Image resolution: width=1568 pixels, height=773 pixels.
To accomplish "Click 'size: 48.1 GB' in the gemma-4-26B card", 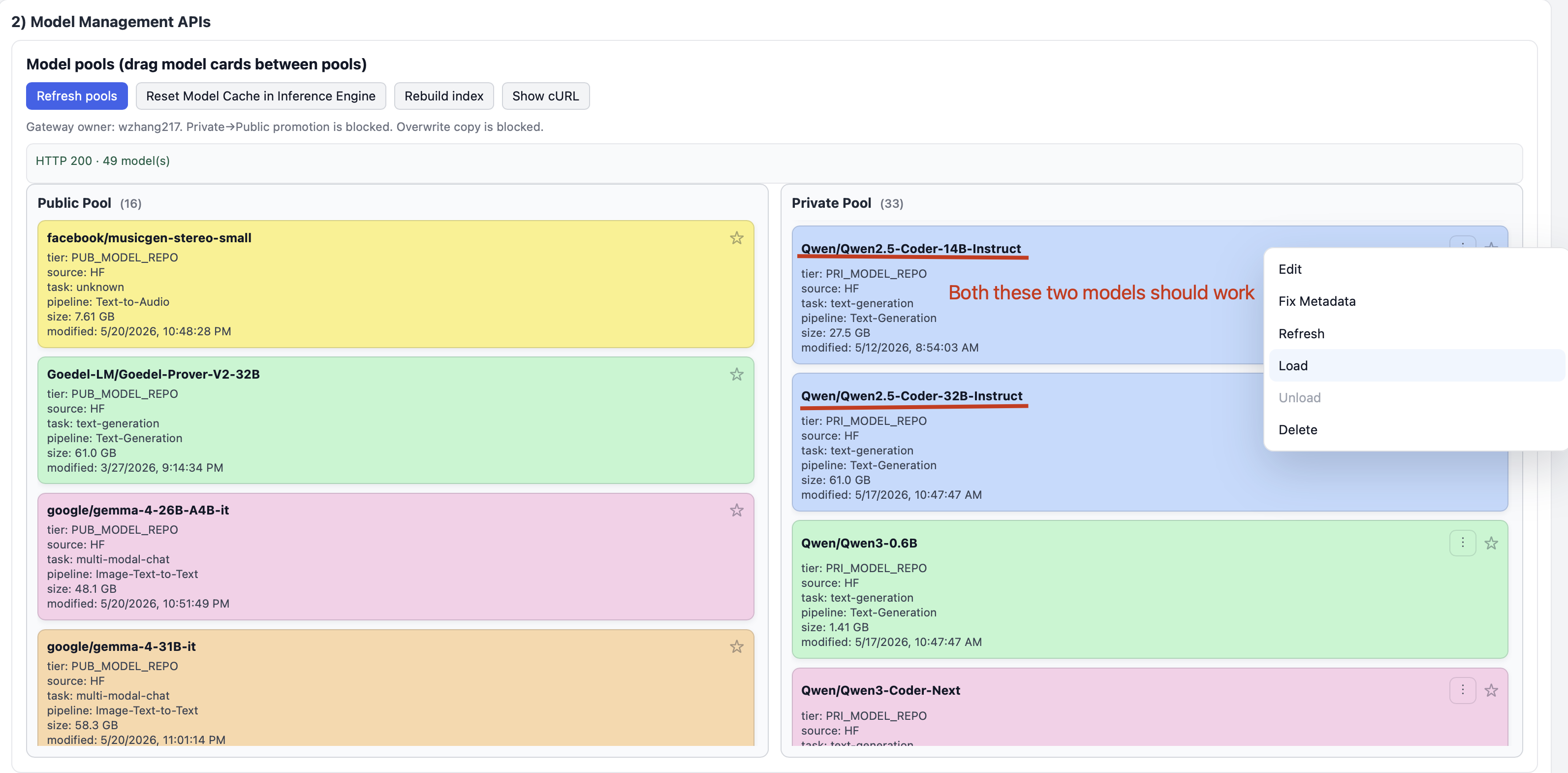I will coord(82,589).
